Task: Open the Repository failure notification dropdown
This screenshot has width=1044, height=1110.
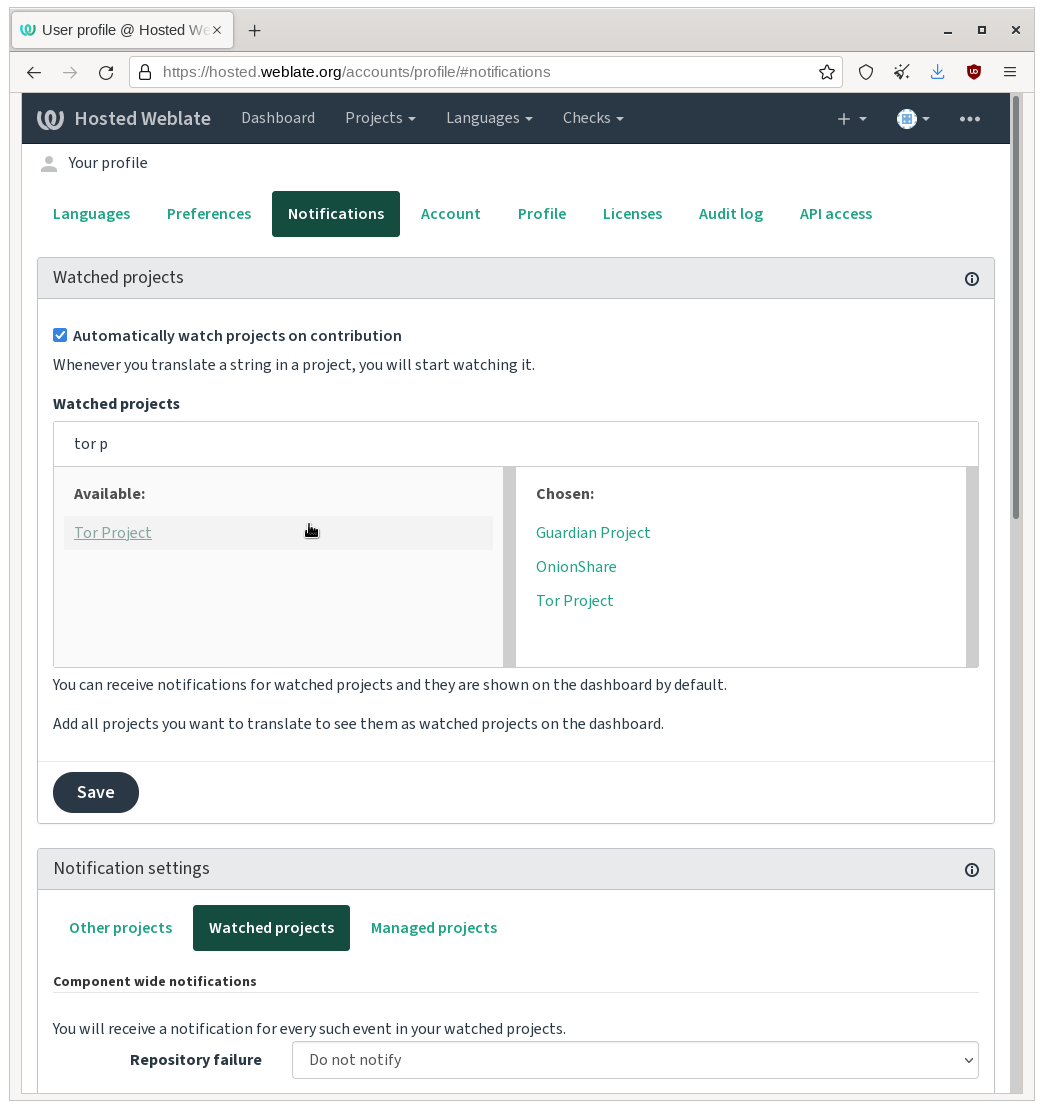Action: click(634, 1059)
